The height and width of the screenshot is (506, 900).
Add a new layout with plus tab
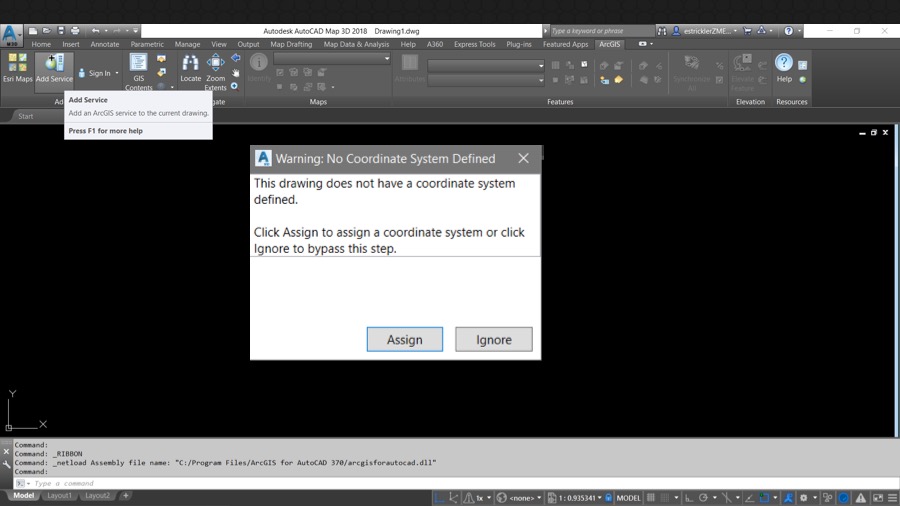point(126,496)
